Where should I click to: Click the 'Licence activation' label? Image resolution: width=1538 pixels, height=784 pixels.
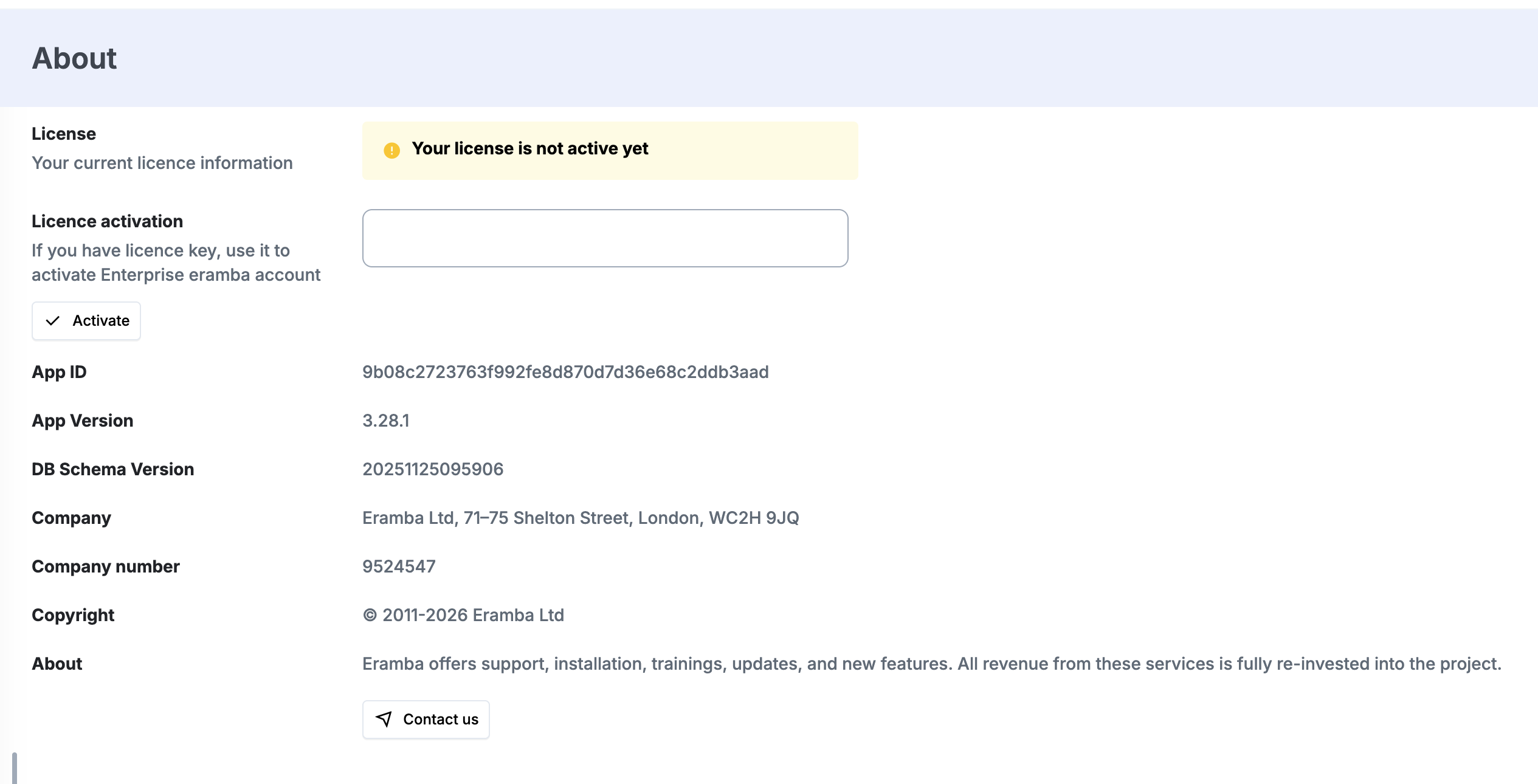point(107,221)
